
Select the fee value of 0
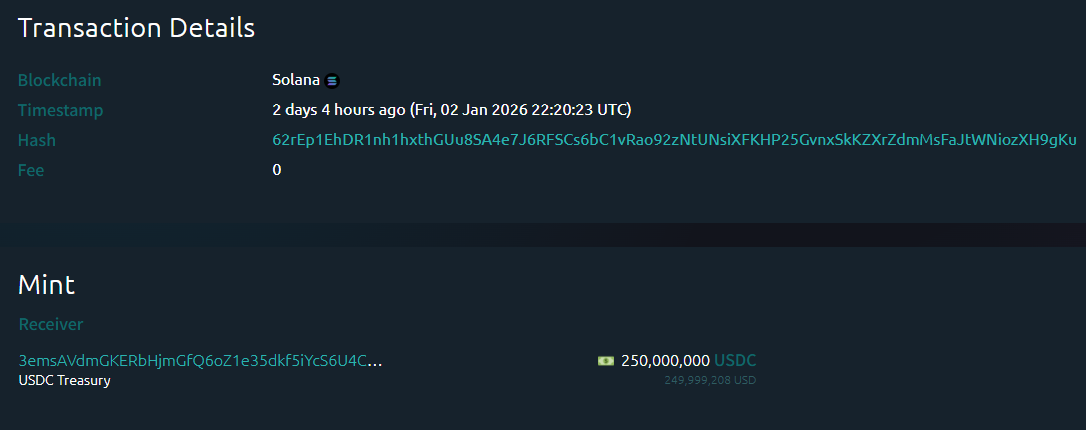[277, 170]
